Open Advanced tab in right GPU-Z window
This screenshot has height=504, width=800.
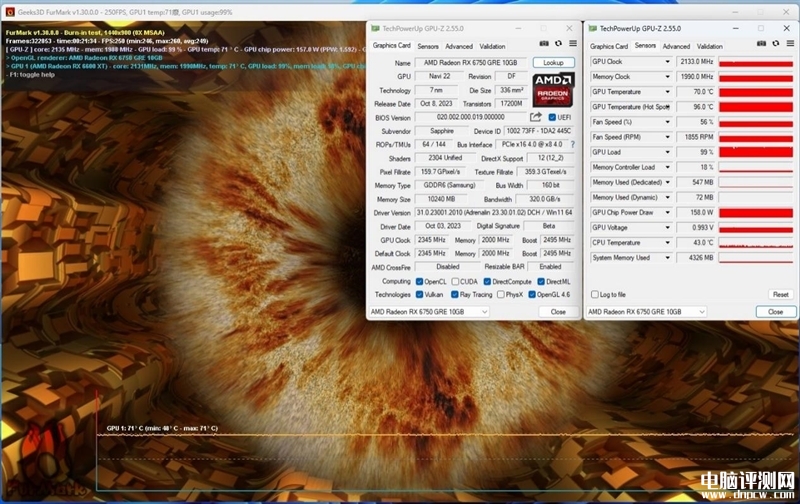tap(676, 46)
